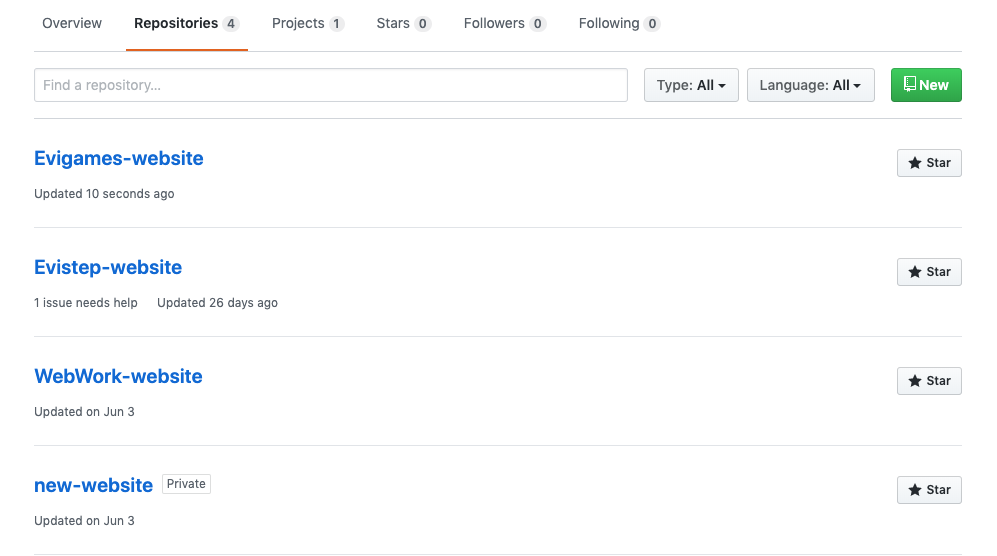
Task: Star the new-website repository
Action: tap(930, 490)
